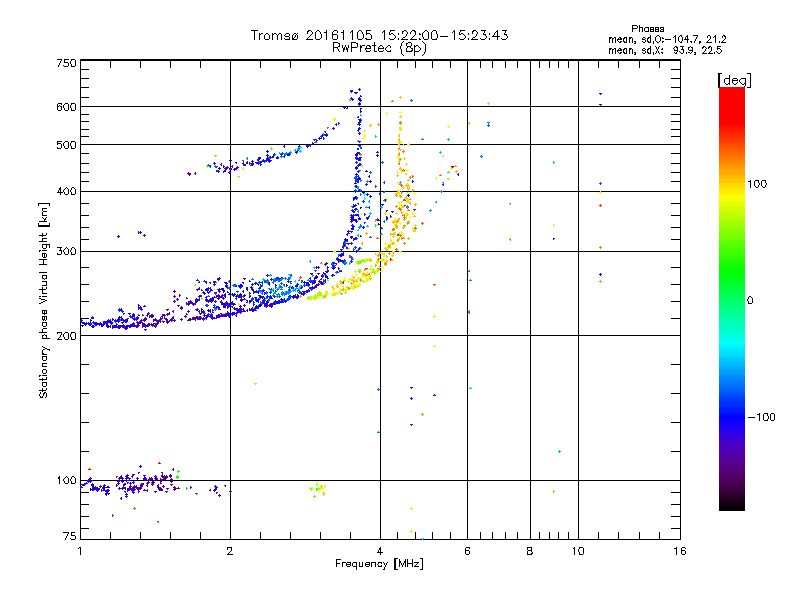Click the 'Phases' heading above the statistics
The height and width of the screenshot is (600, 800).
coord(647,29)
